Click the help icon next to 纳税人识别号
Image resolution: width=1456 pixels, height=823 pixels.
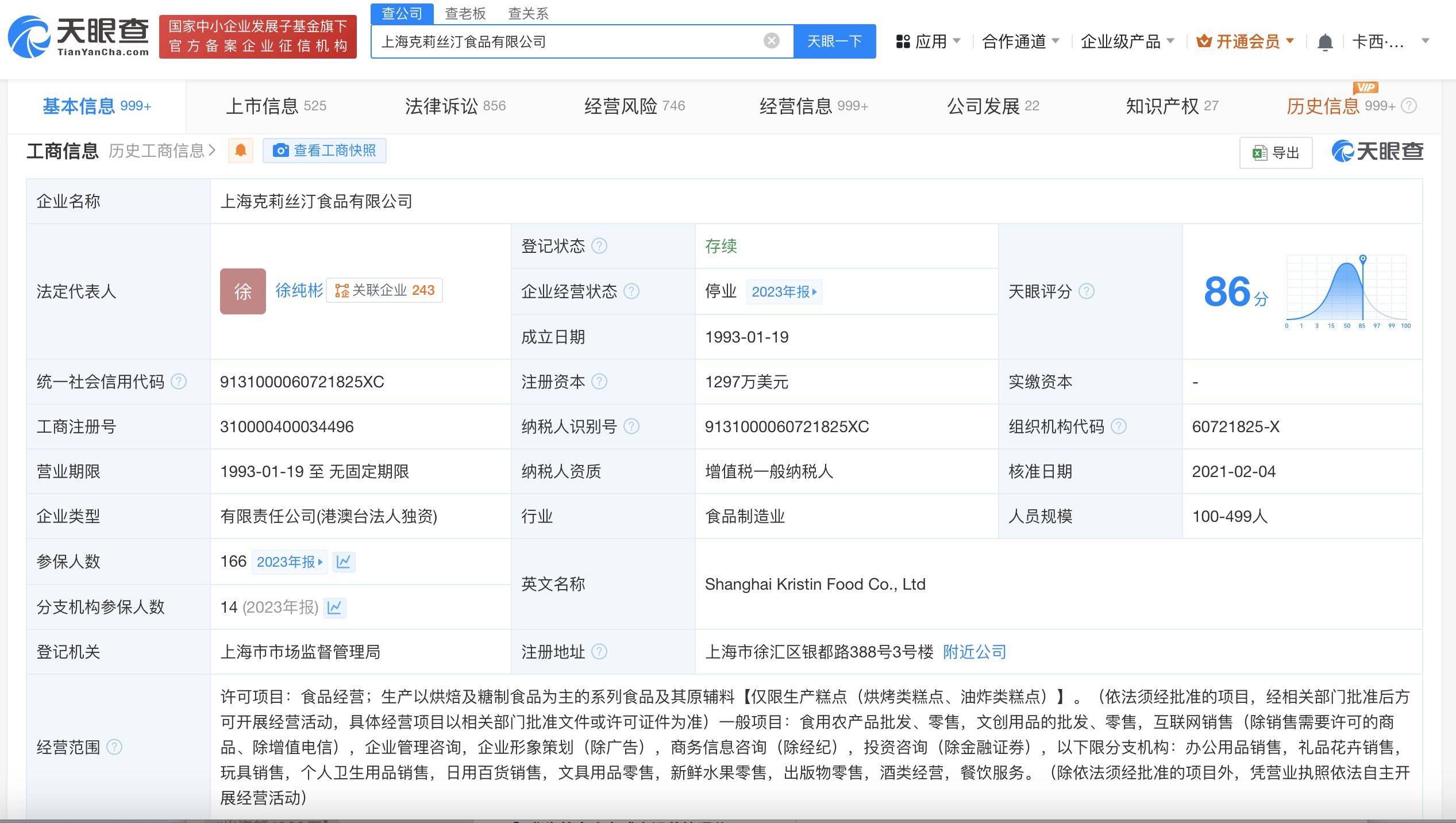tap(631, 426)
